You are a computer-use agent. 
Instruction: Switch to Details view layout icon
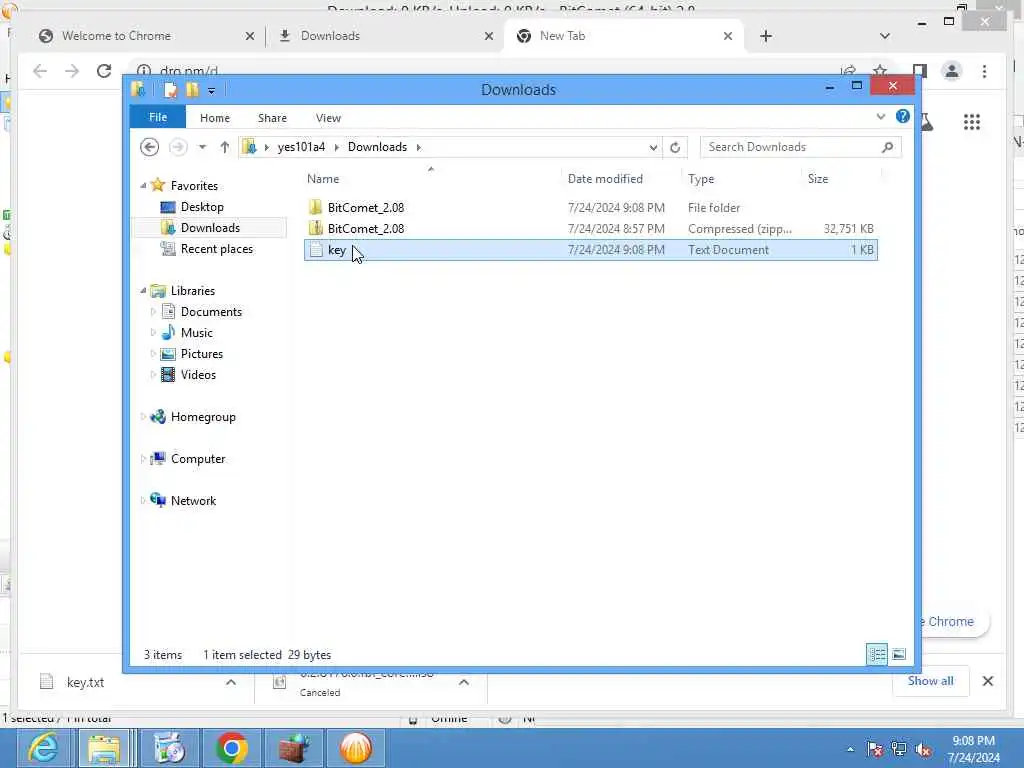click(x=876, y=654)
